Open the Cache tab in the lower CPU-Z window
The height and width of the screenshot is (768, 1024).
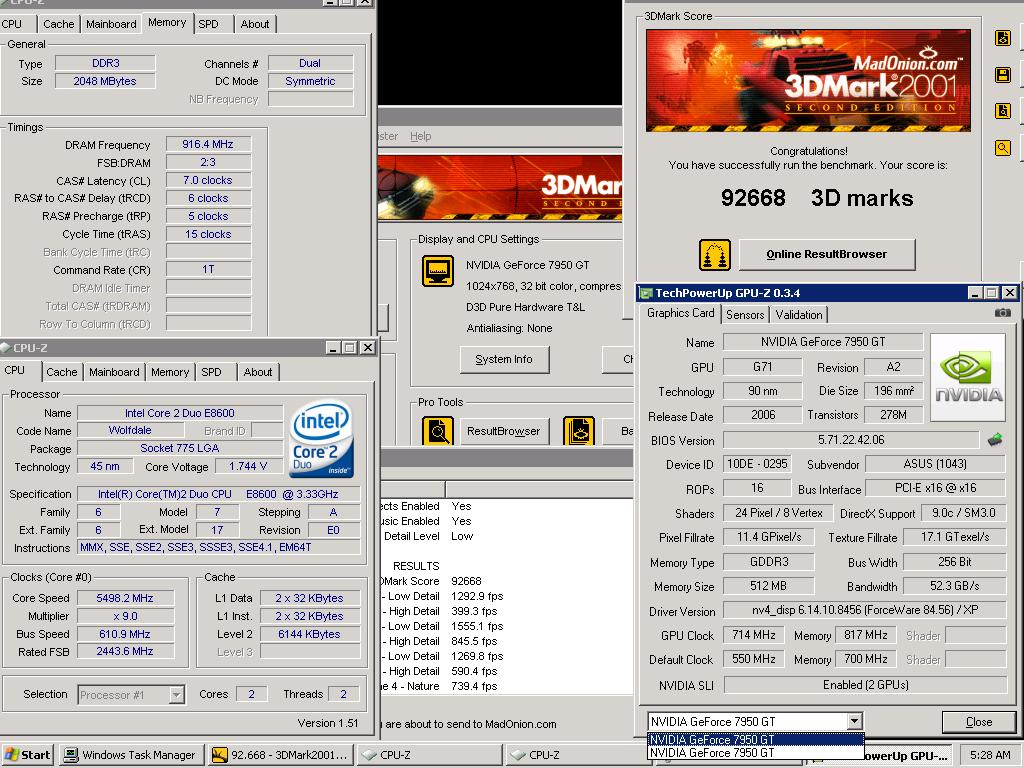point(61,372)
